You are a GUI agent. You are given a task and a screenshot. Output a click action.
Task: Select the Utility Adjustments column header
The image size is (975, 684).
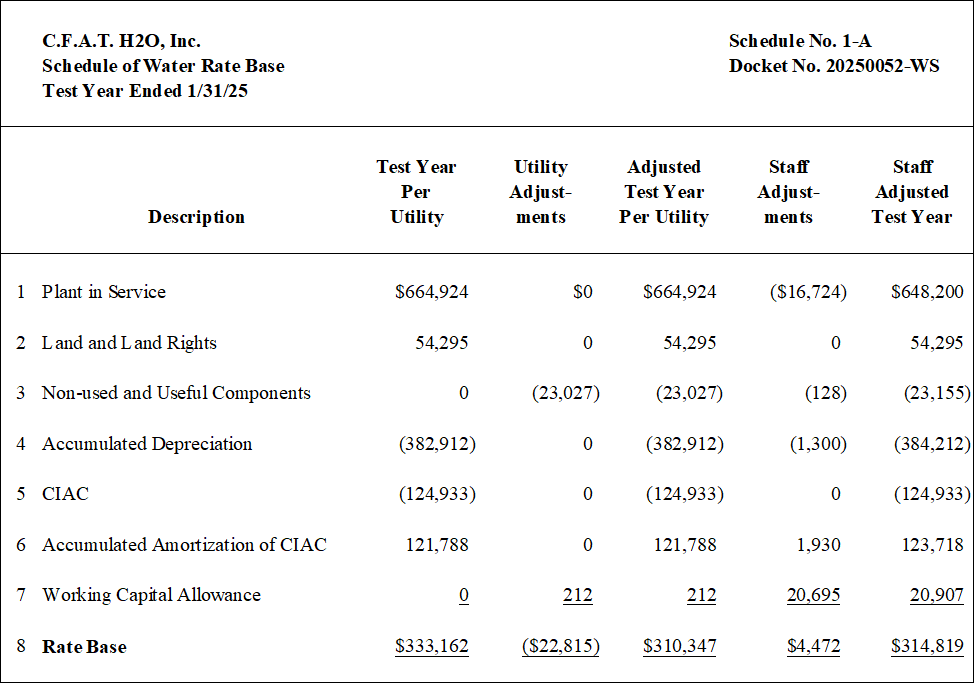[540, 192]
